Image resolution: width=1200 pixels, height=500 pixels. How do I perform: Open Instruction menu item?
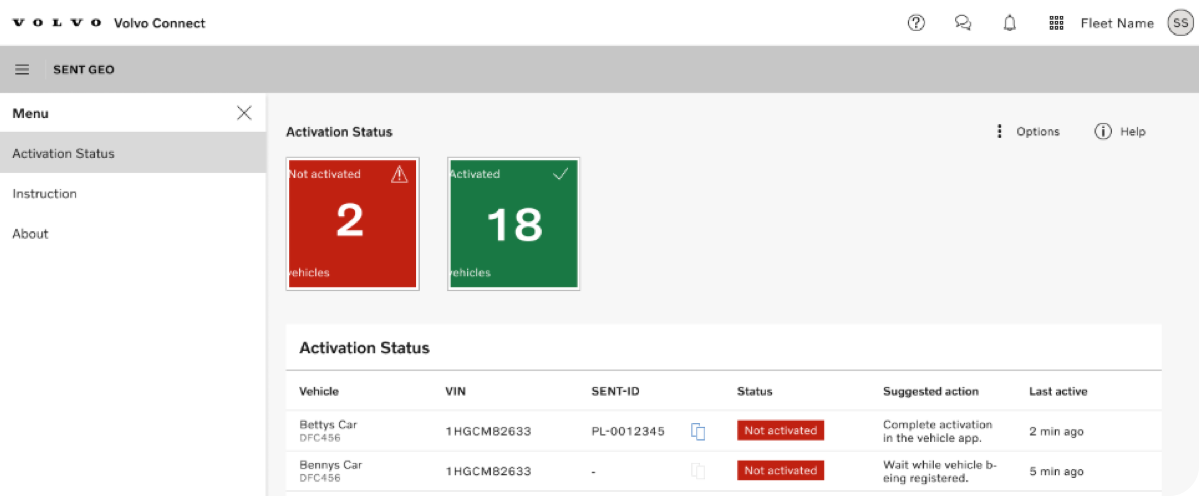click(x=133, y=193)
